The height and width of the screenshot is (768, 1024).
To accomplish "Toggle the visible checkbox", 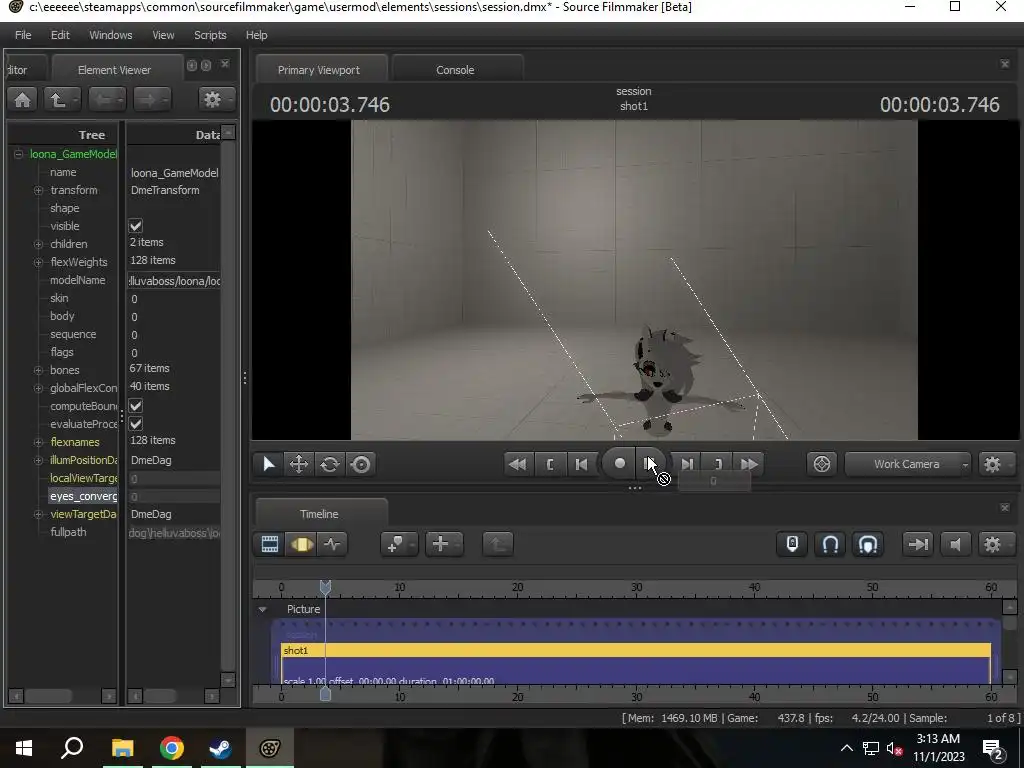I will point(136,226).
